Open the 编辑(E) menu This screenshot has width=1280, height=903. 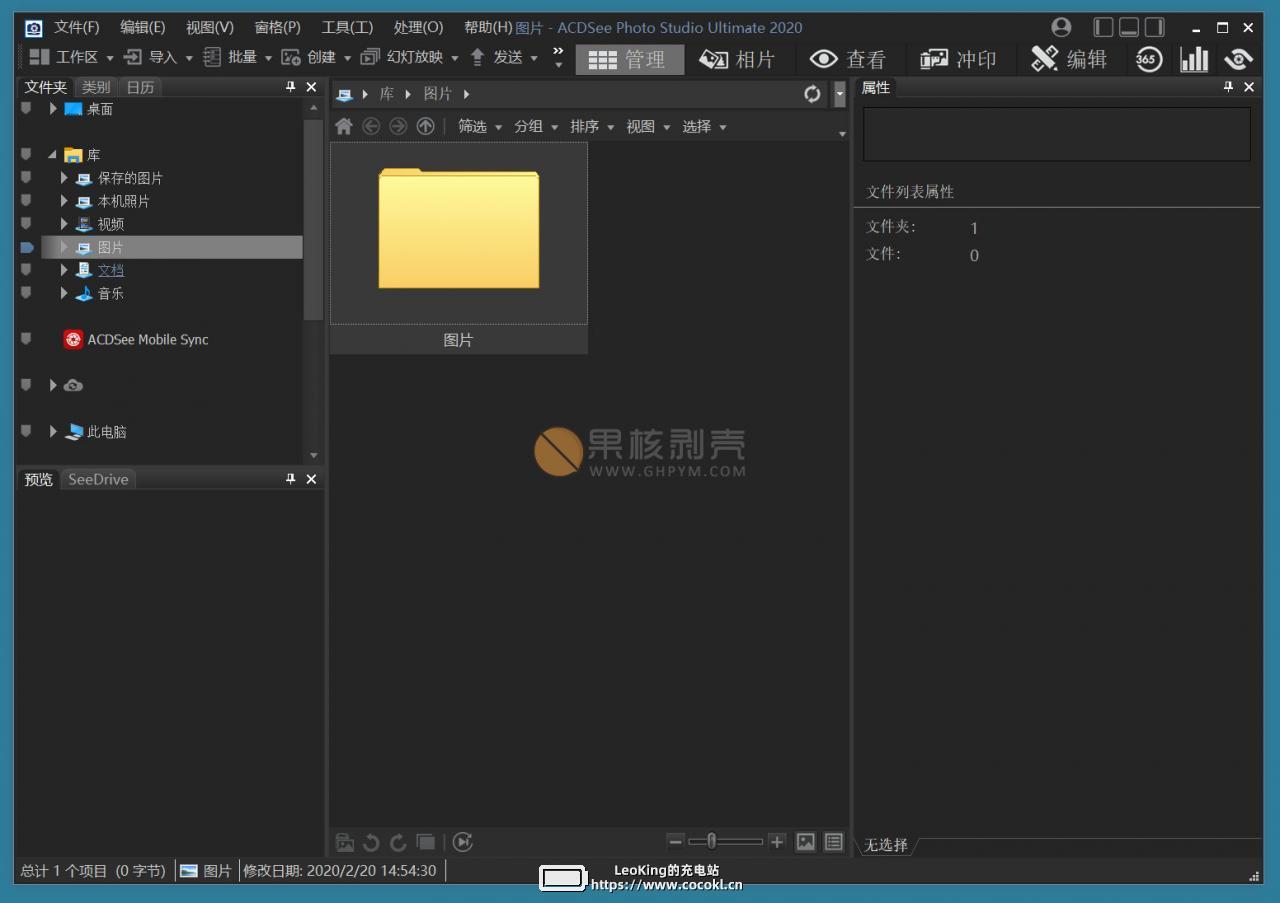pyautogui.click(x=143, y=27)
